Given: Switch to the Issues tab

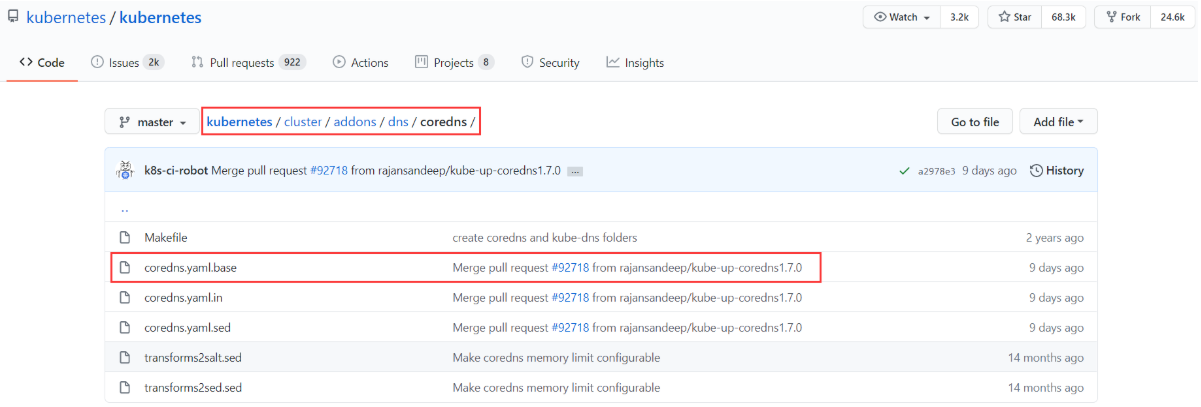Looking at the screenshot, I should point(127,62).
